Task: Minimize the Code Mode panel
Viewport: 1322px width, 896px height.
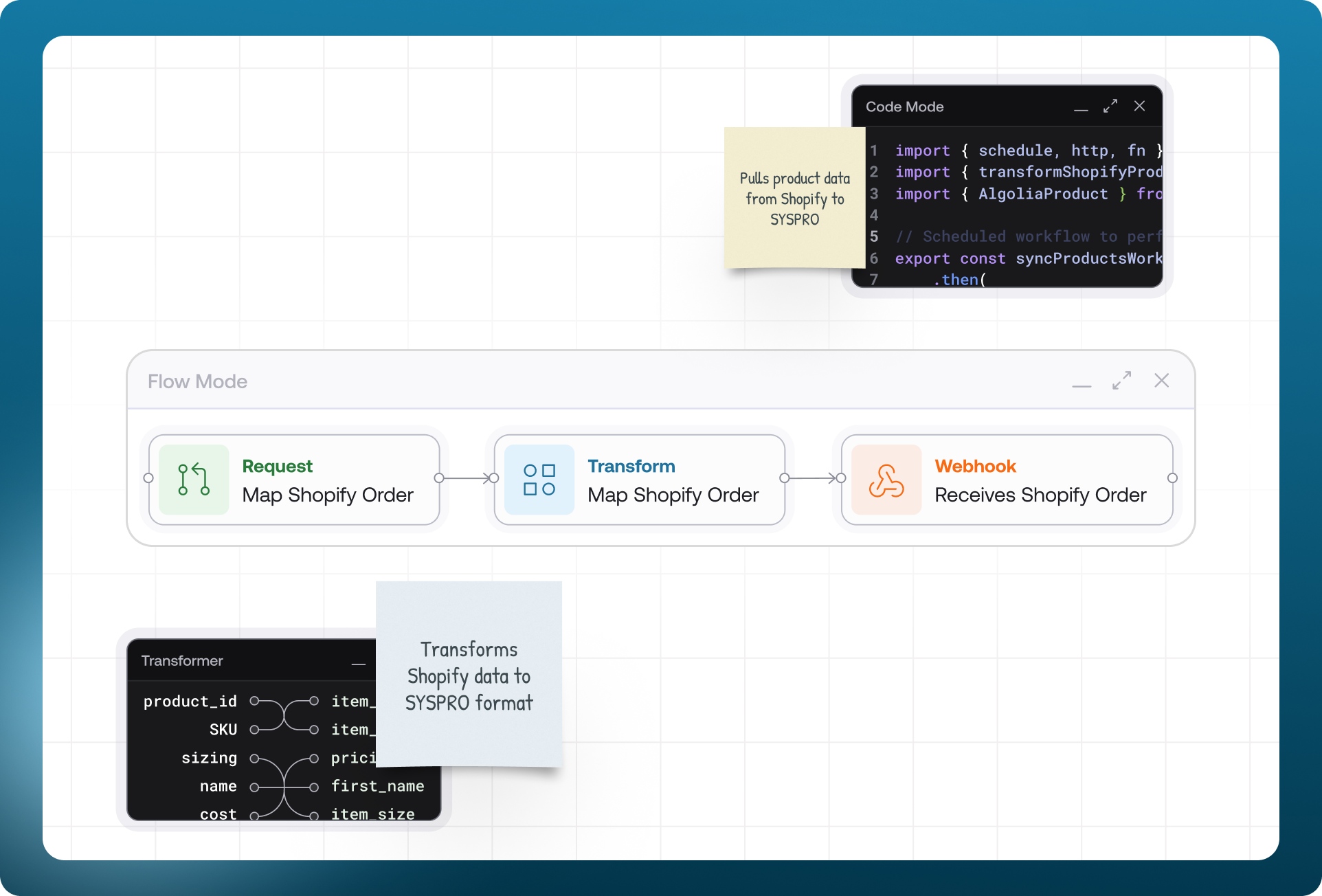Action: pyautogui.click(x=1081, y=109)
